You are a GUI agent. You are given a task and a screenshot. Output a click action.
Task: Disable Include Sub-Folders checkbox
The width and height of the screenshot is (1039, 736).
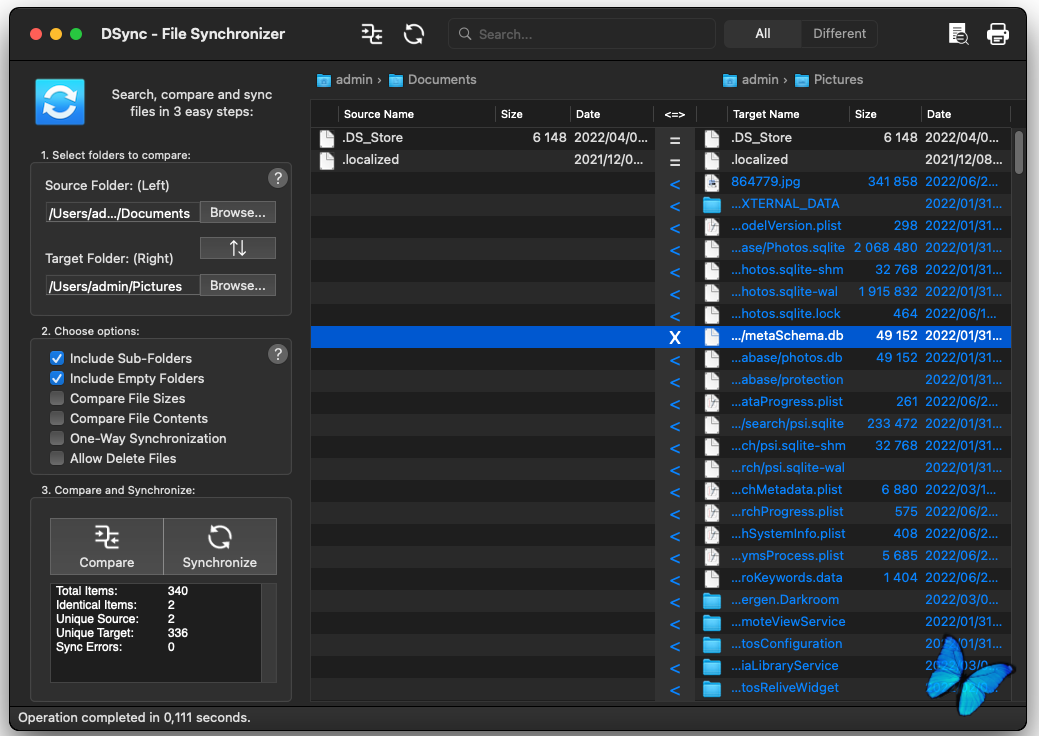pyautogui.click(x=58, y=358)
